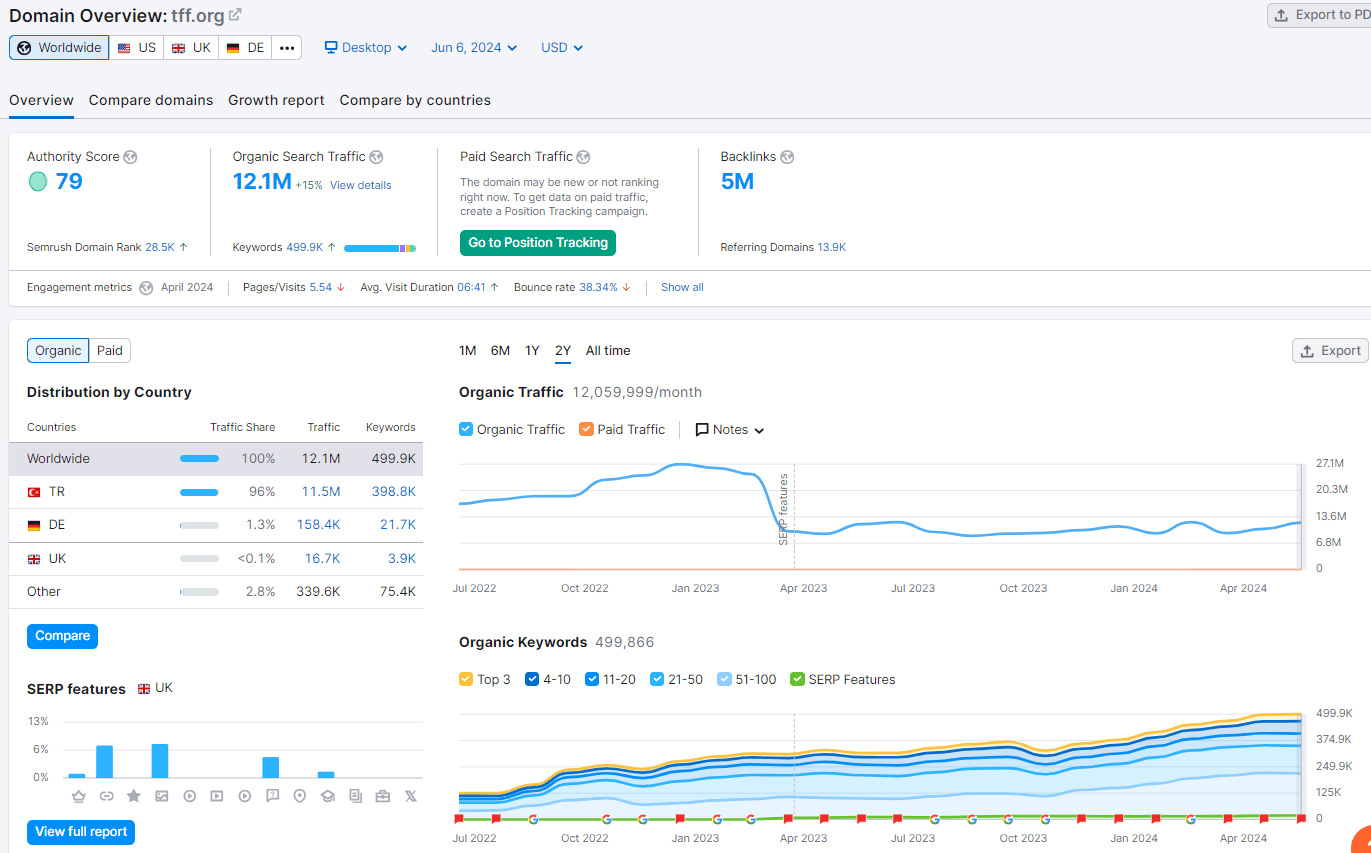
Task: Click the info globe beside Organic Search Traffic
Action: (x=376, y=157)
